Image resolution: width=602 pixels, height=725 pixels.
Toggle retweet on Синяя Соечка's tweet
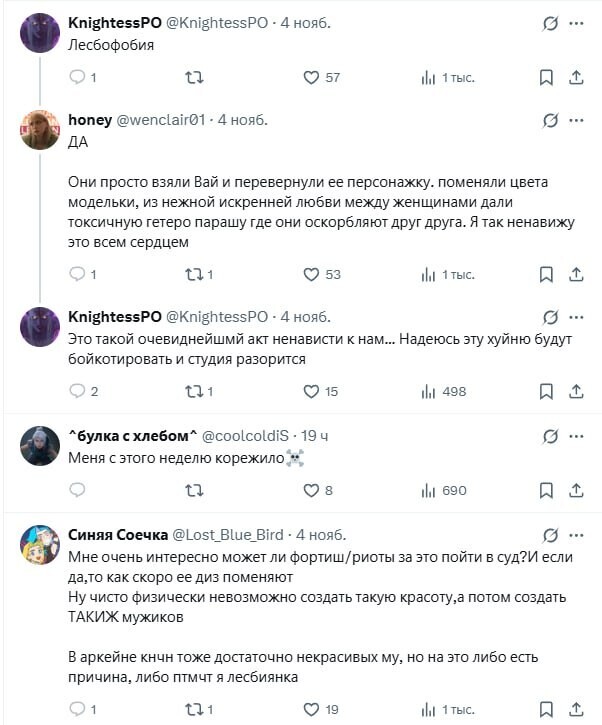tap(199, 709)
